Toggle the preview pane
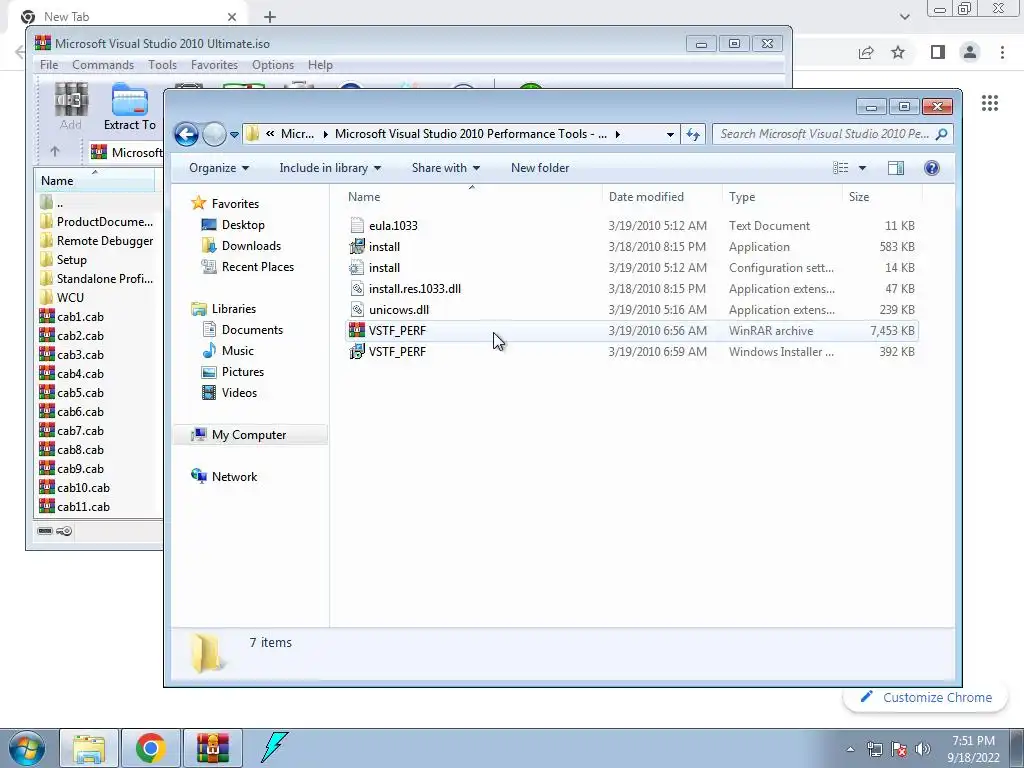The width and height of the screenshot is (1024, 768). [x=896, y=168]
